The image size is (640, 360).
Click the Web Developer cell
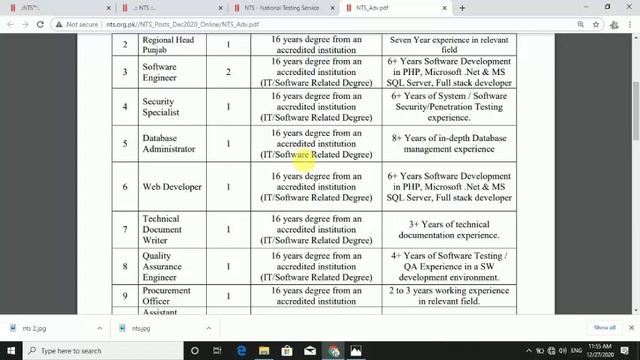tap(172, 187)
